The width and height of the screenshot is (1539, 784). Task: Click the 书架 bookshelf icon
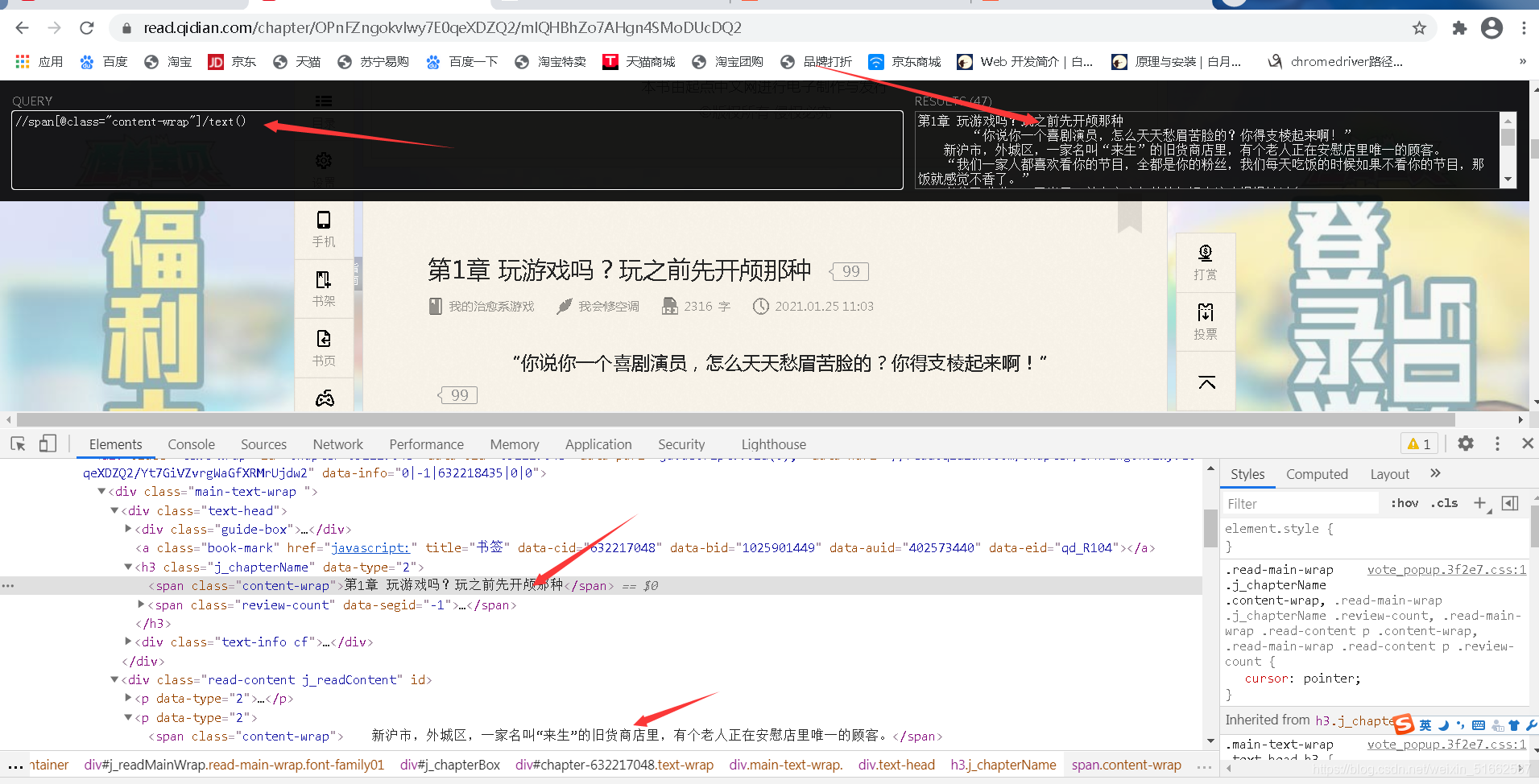(324, 289)
